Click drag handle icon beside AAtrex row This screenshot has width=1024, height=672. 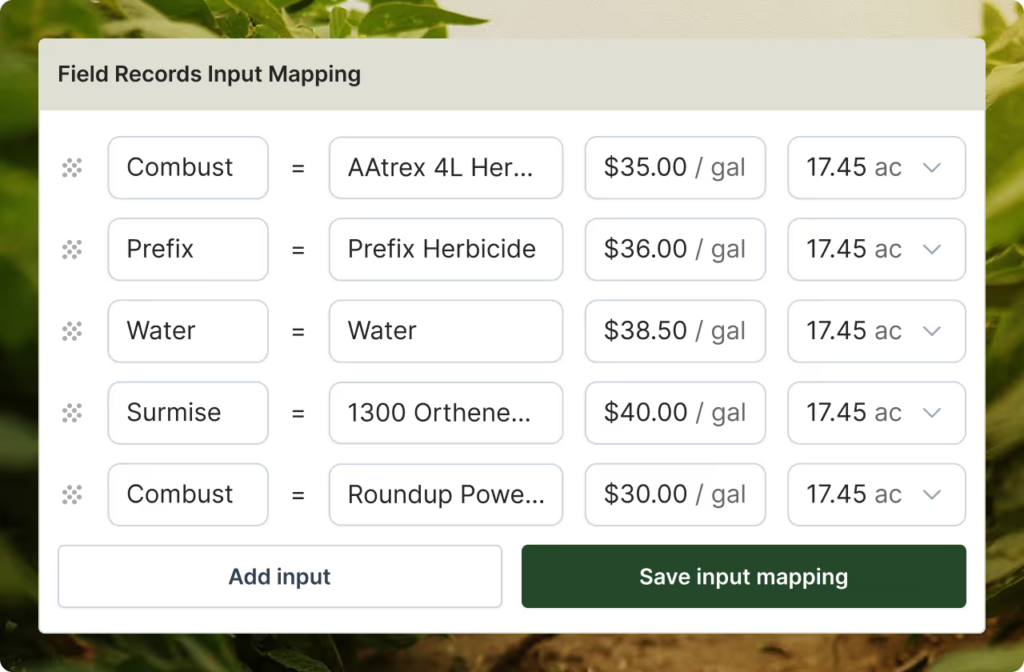pos(72,168)
